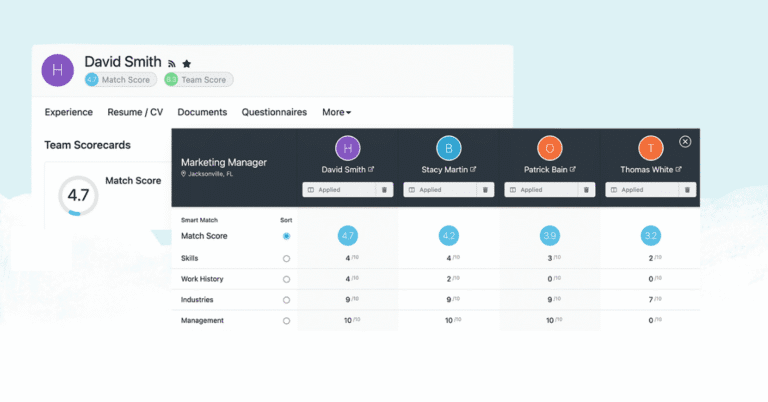768x402 pixels.
Task: Click the RSS feed icon next to David Smith
Action: (172, 64)
